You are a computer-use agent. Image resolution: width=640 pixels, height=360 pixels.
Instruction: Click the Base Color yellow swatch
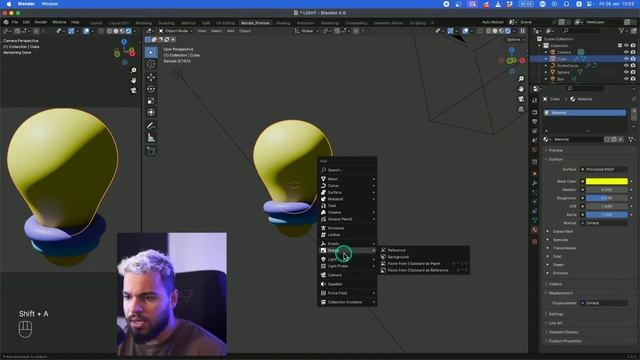coord(607,181)
